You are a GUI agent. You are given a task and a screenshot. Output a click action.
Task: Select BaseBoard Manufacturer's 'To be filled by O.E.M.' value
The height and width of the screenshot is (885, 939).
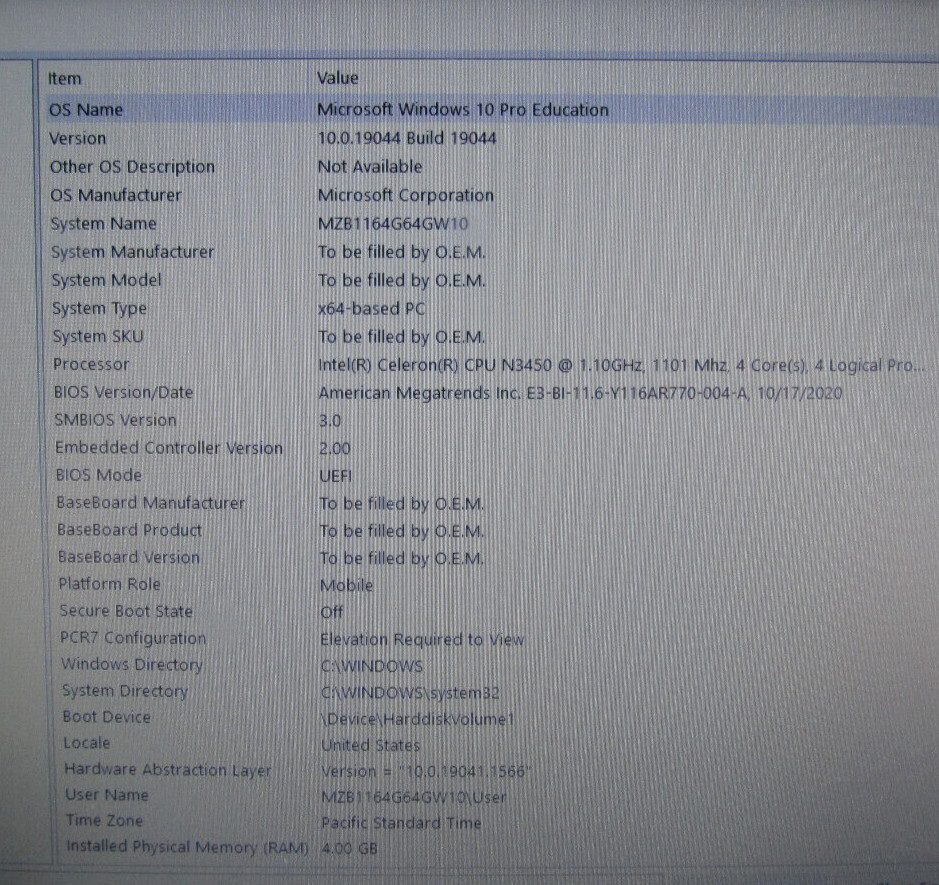(402, 504)
